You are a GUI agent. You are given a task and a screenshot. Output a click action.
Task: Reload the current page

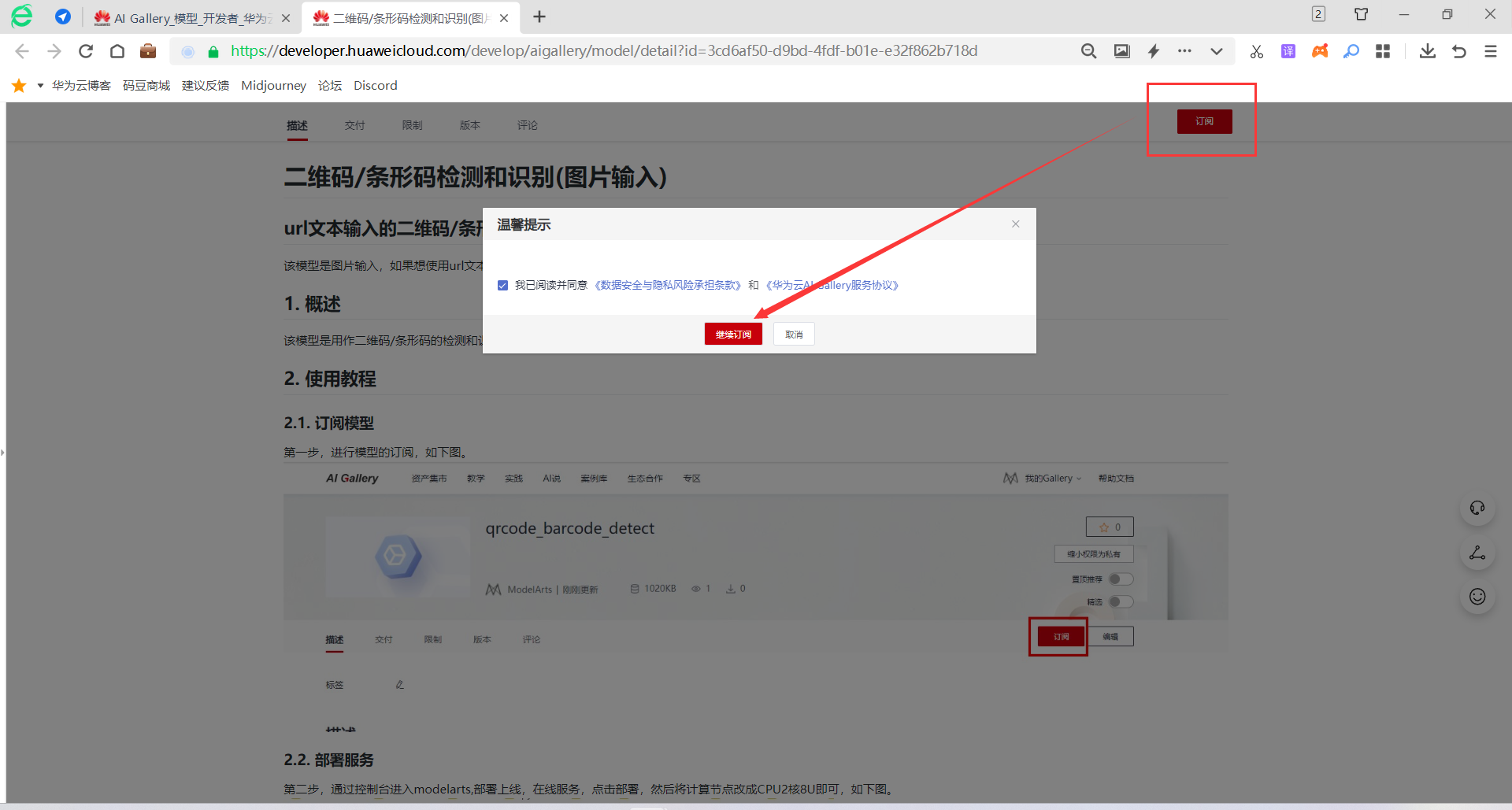86,51
